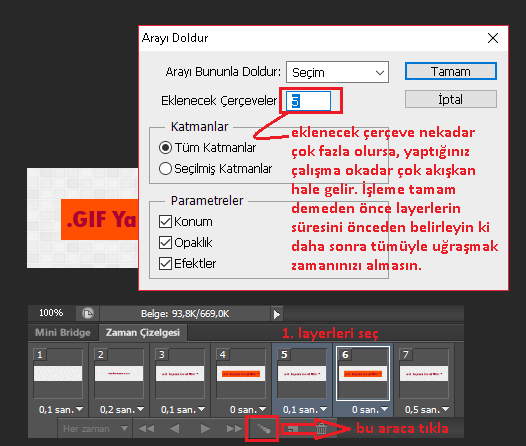The height and width of the screenshot is (446, 526).
Task: Delete selected frames with the trash icon
Action: (x=321, y=428)
